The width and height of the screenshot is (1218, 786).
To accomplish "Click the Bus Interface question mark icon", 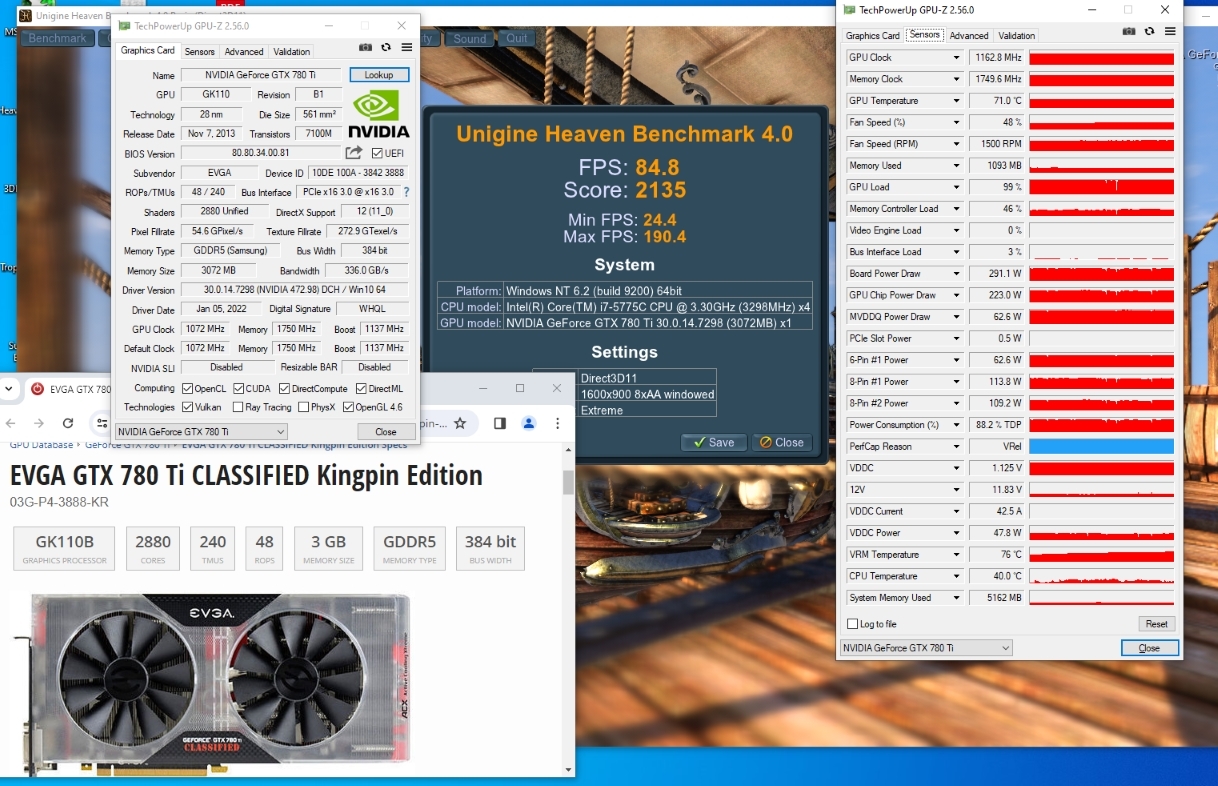I will 406,192.
